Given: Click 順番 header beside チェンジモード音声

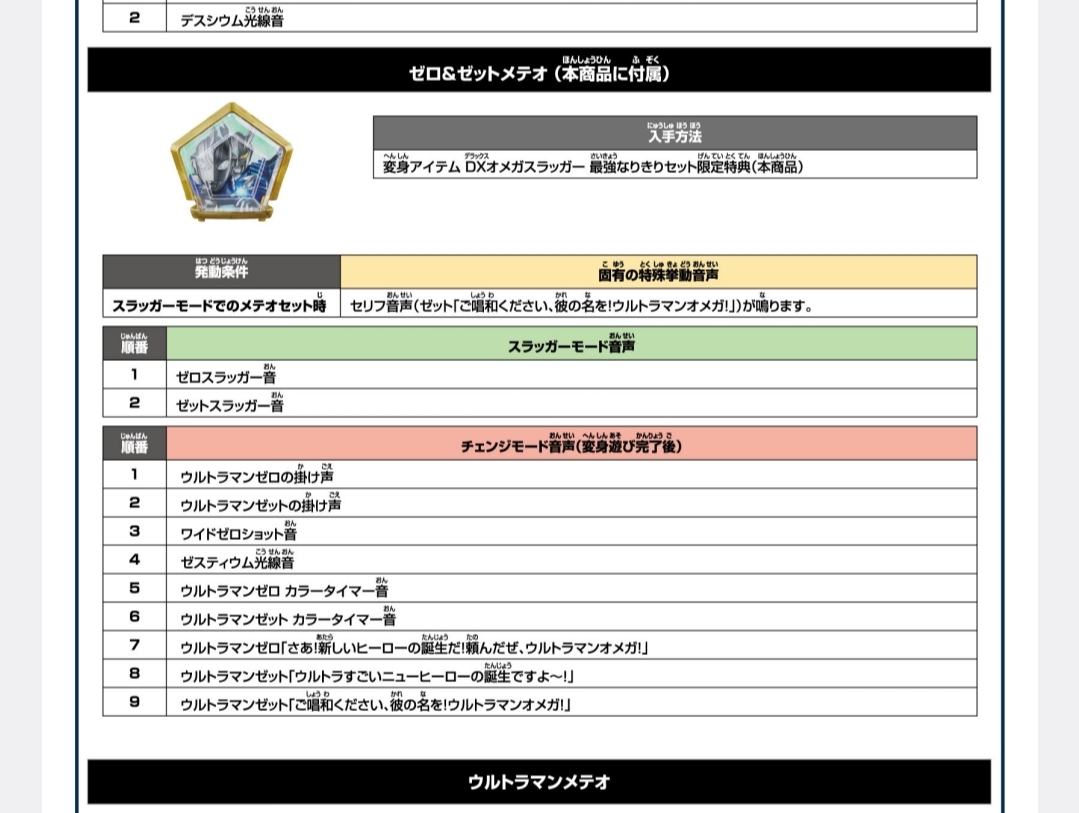Looking at the screenshot, I should coord(134,443).
